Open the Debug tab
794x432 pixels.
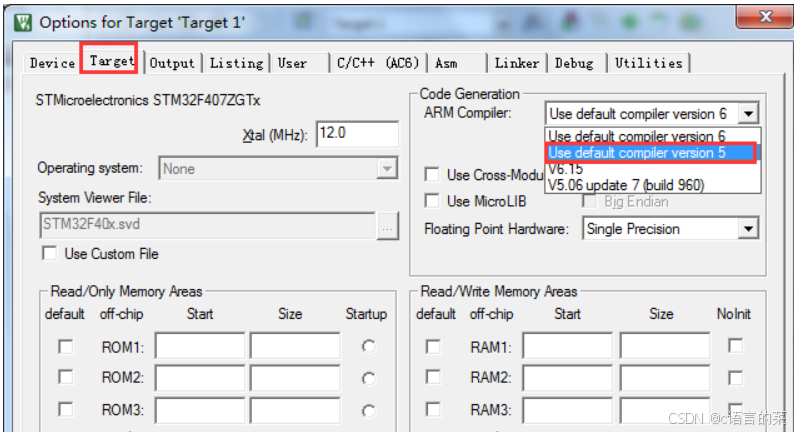(x=575, y=63)
